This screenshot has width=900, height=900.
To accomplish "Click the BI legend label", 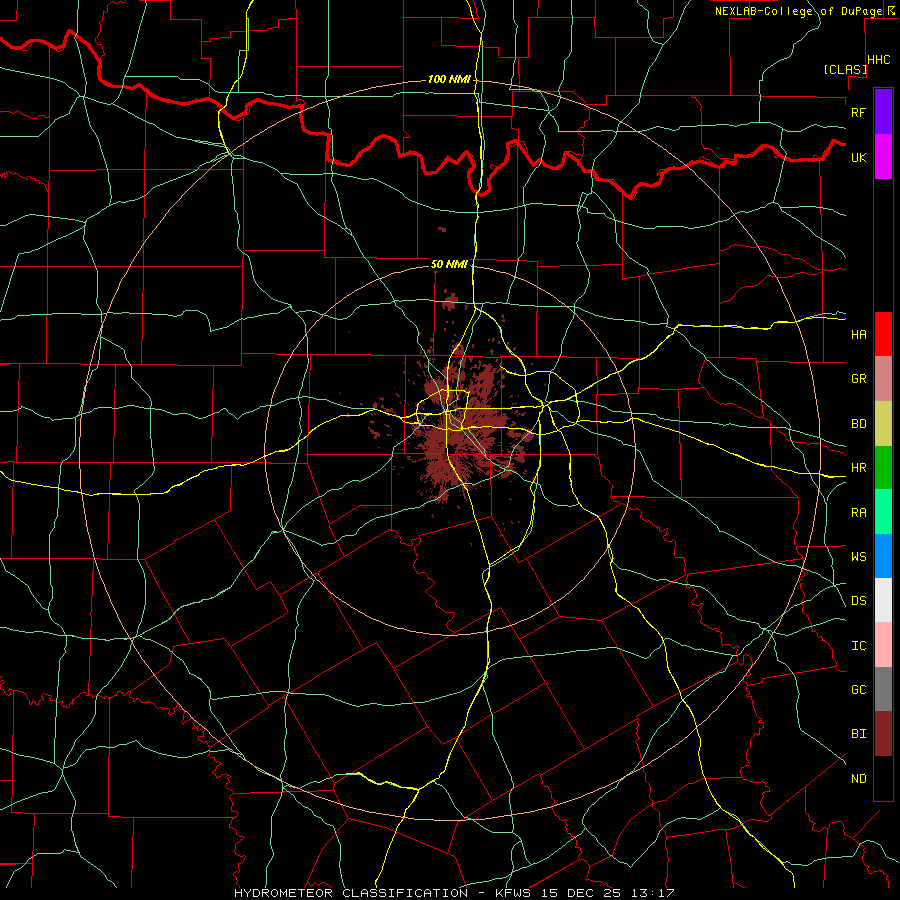I will pyautogui.click(x=858, y=734).
